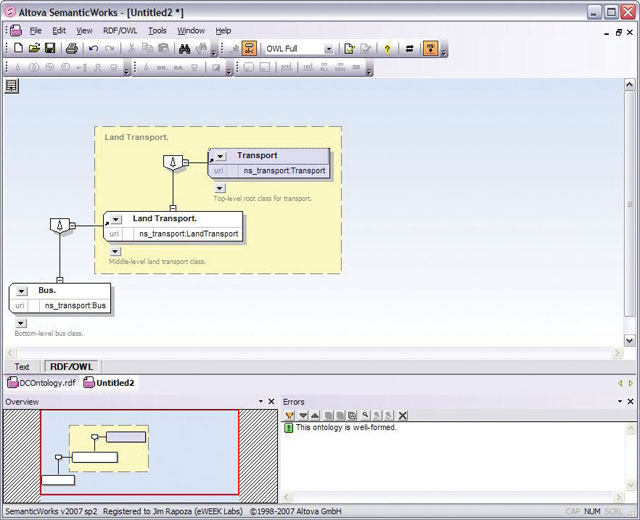Screen dimensions: 640x520
Task: Open the Window menu
Action: (191, 31)
